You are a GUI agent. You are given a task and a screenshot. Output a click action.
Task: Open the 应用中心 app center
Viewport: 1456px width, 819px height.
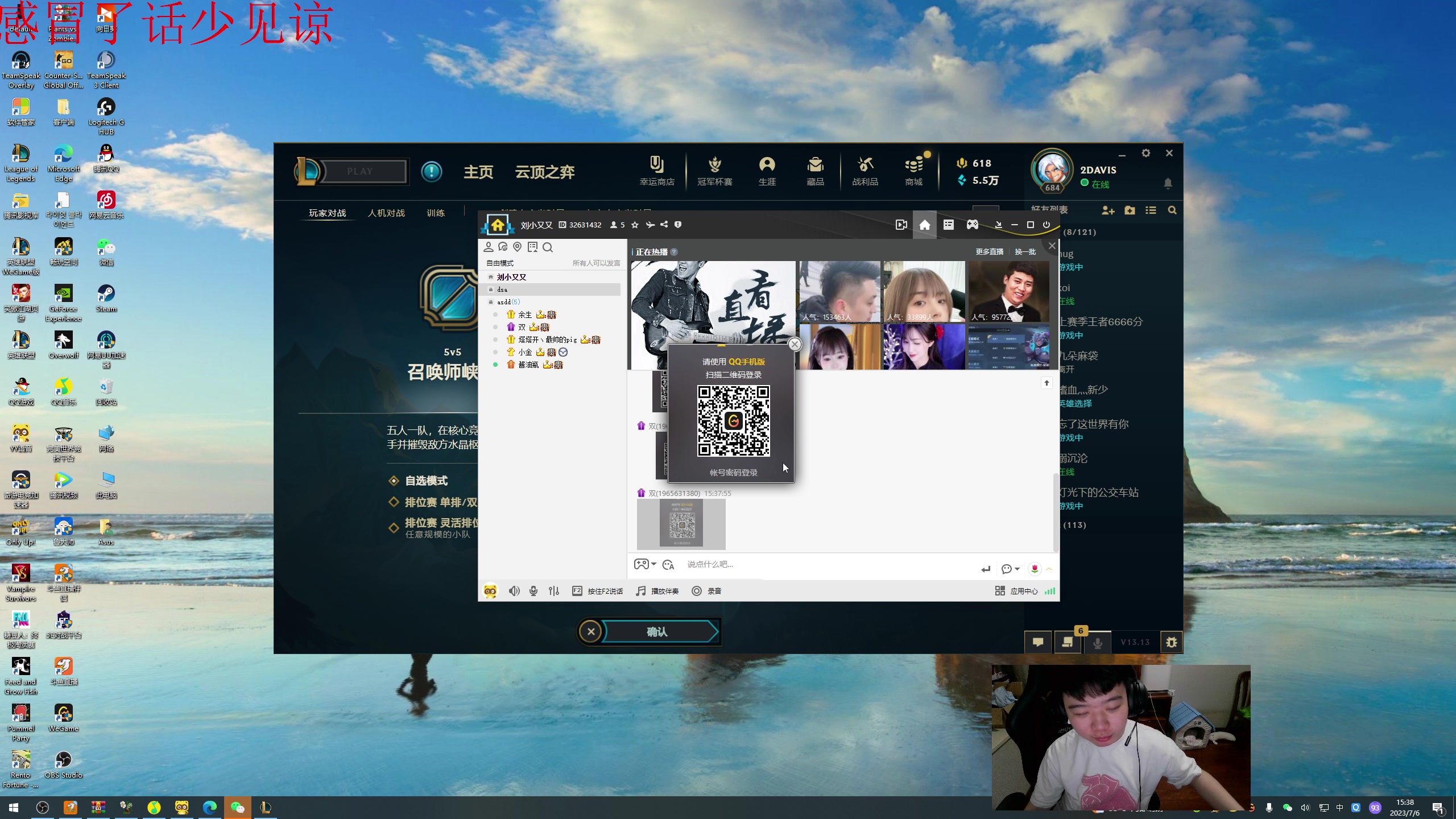click(x=1017, y=591)
